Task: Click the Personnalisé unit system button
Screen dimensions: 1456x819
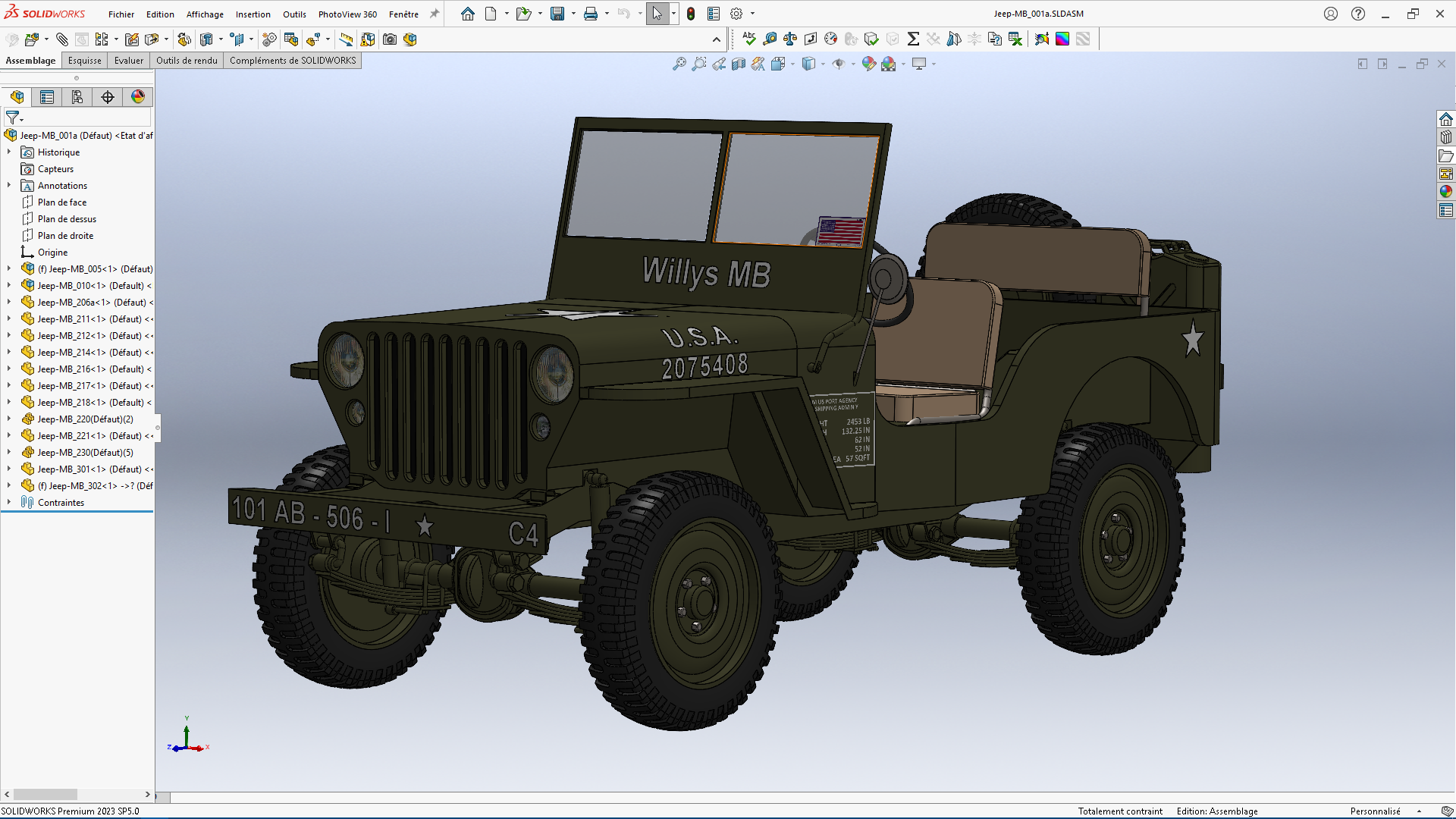Action: pyautogui.click(x=1375, y=811)
